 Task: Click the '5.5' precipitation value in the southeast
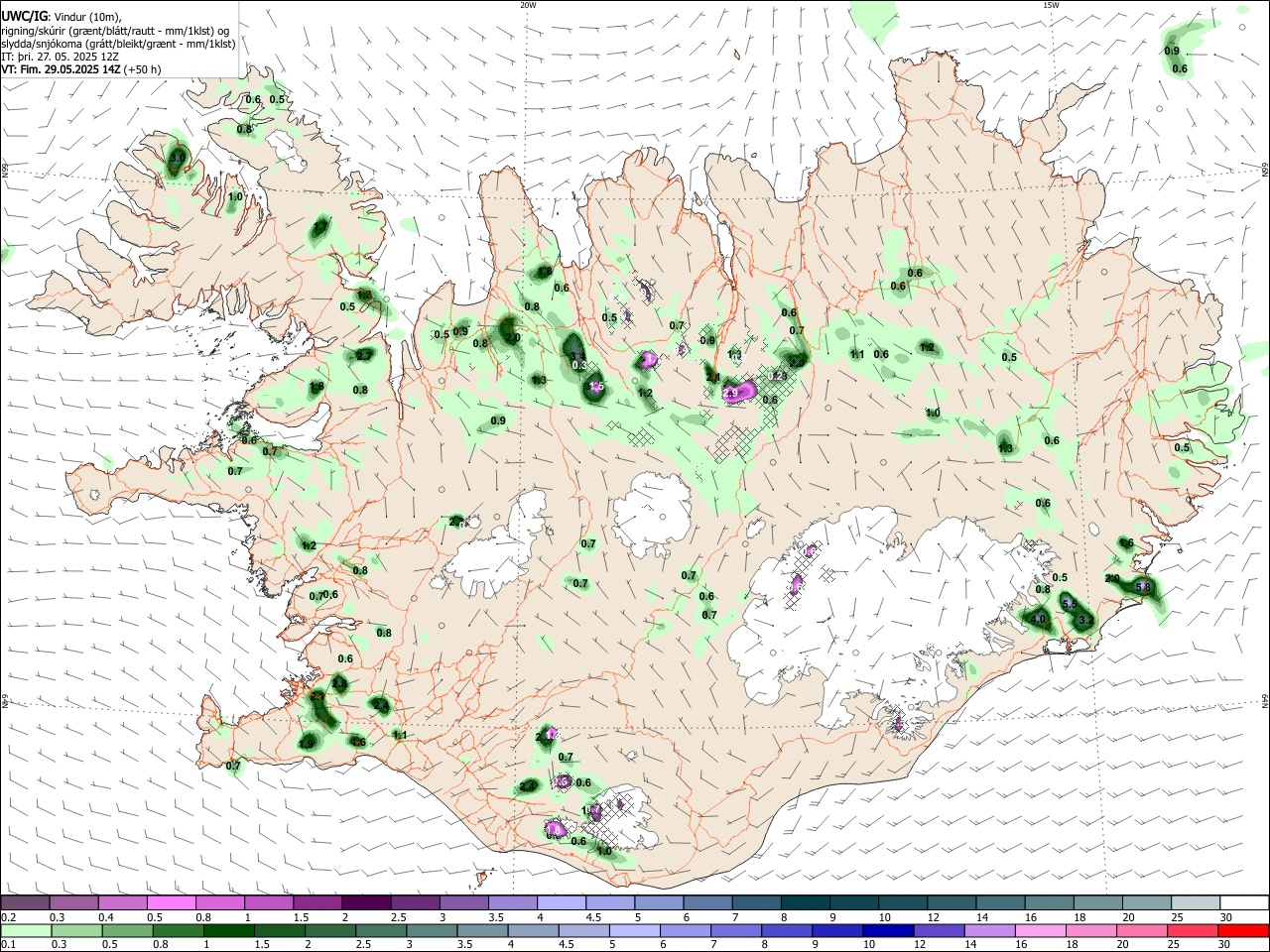[1069, 604]
